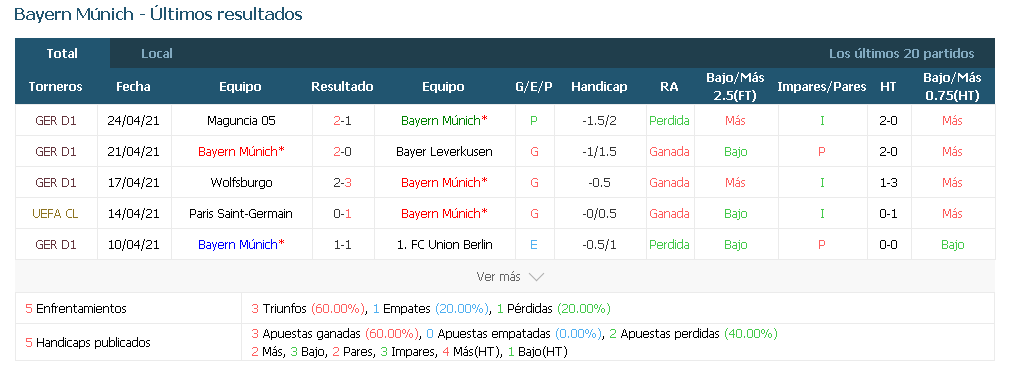Click the UEFA CL tournament label
This screenshot has width=1012, height=372.
click(56, 214)
